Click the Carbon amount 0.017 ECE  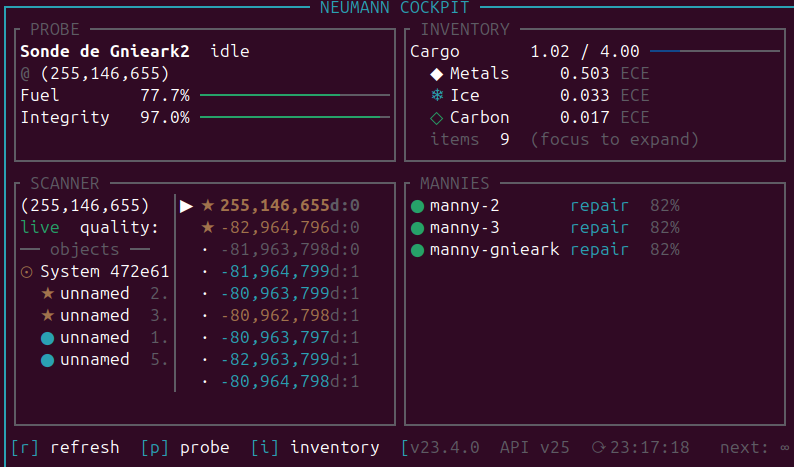click(605, 118)
